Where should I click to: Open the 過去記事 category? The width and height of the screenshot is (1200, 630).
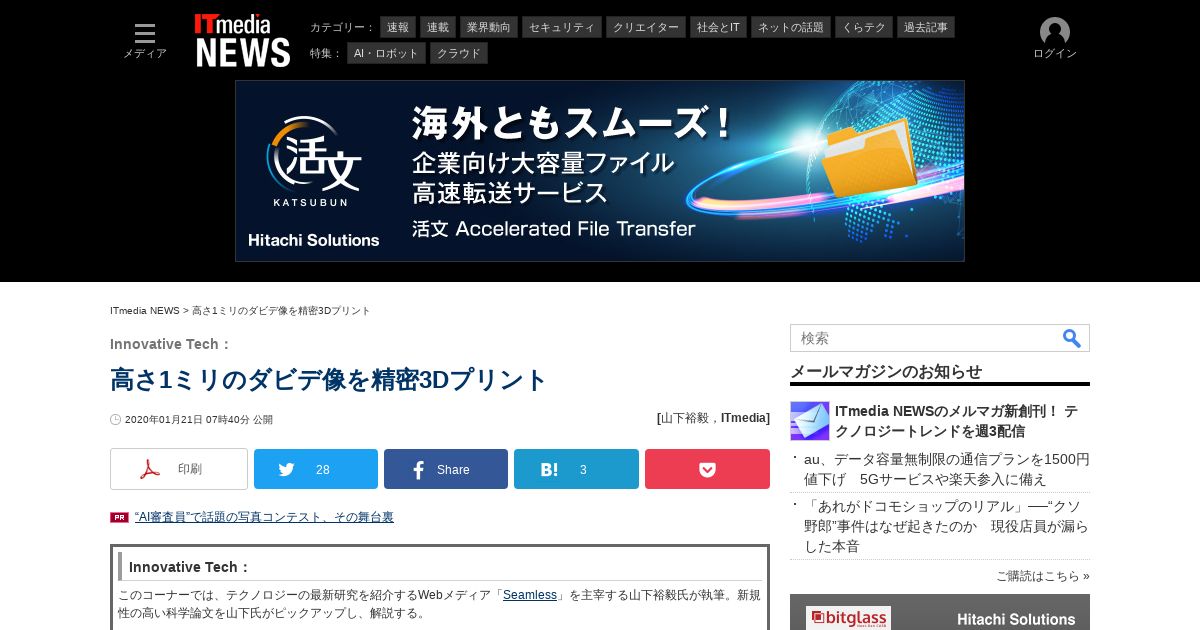pyautogui.click(x=926, y=27)
